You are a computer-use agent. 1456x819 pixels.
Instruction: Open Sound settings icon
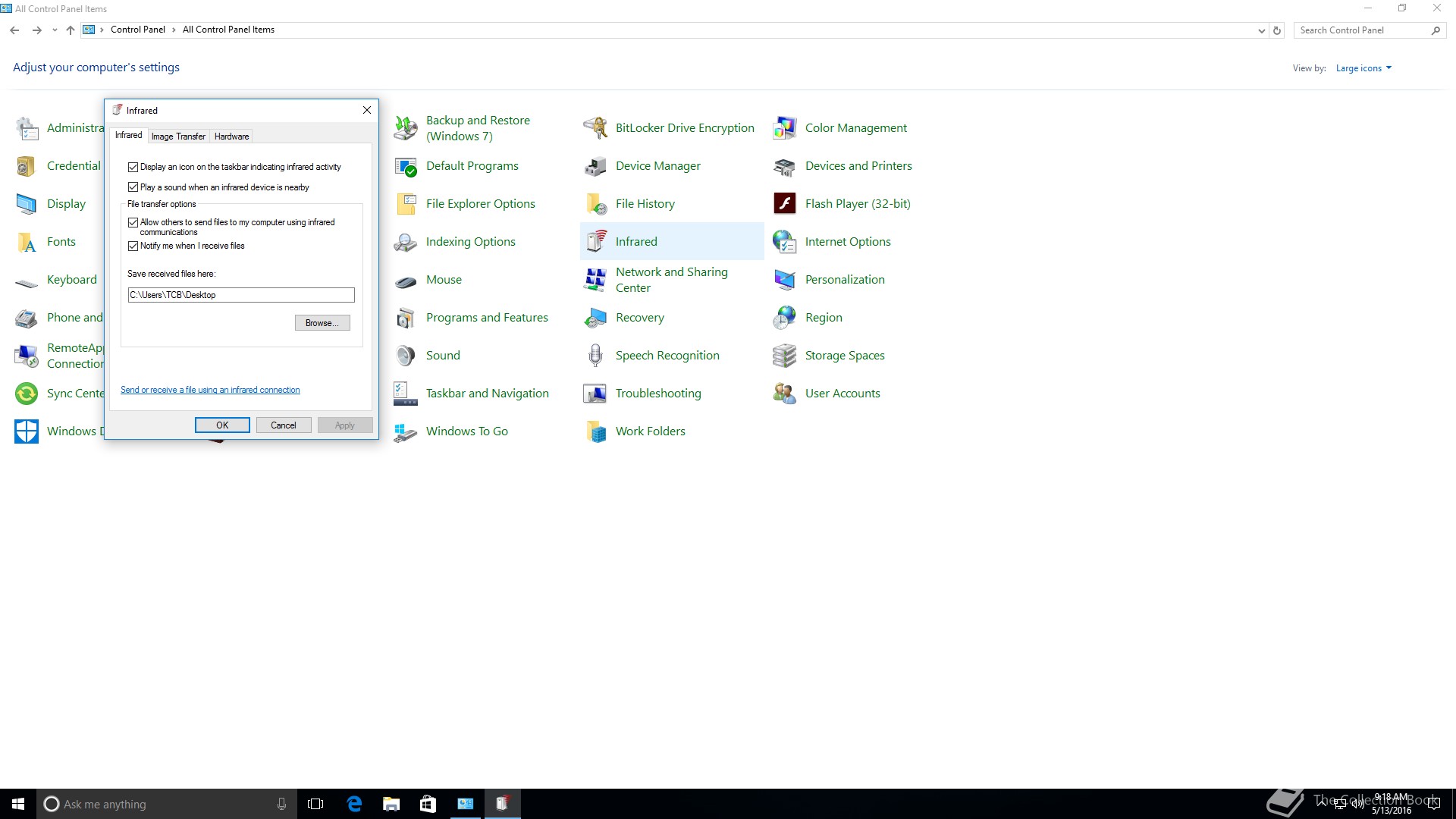pyautogui.click(x=405, y=356)
